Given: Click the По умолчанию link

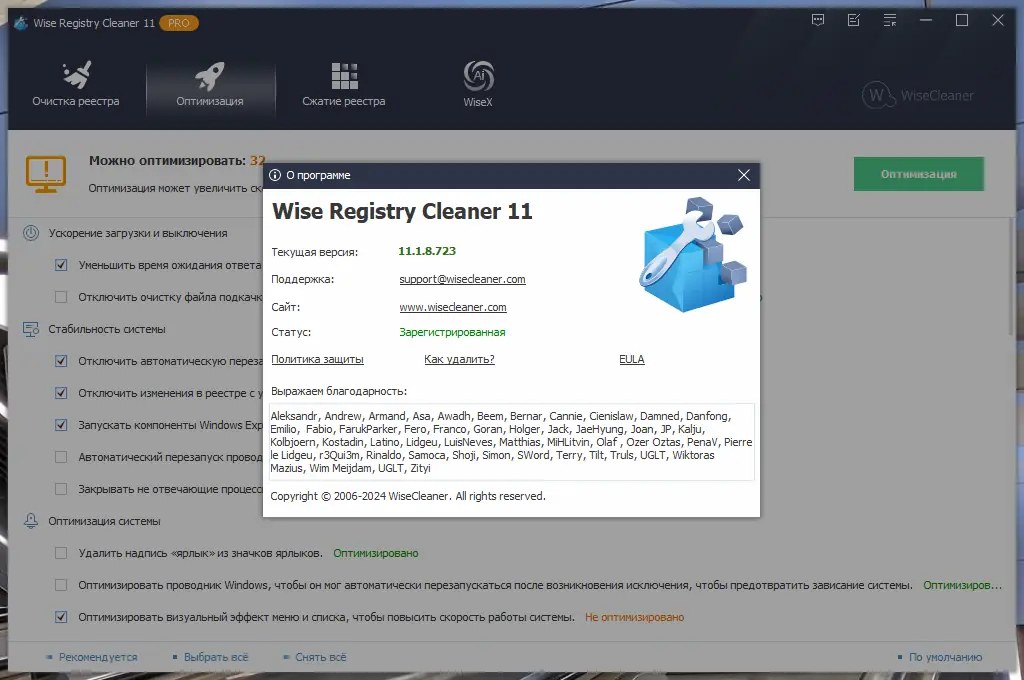Looking at the screenshot, I should click(946, 657).
